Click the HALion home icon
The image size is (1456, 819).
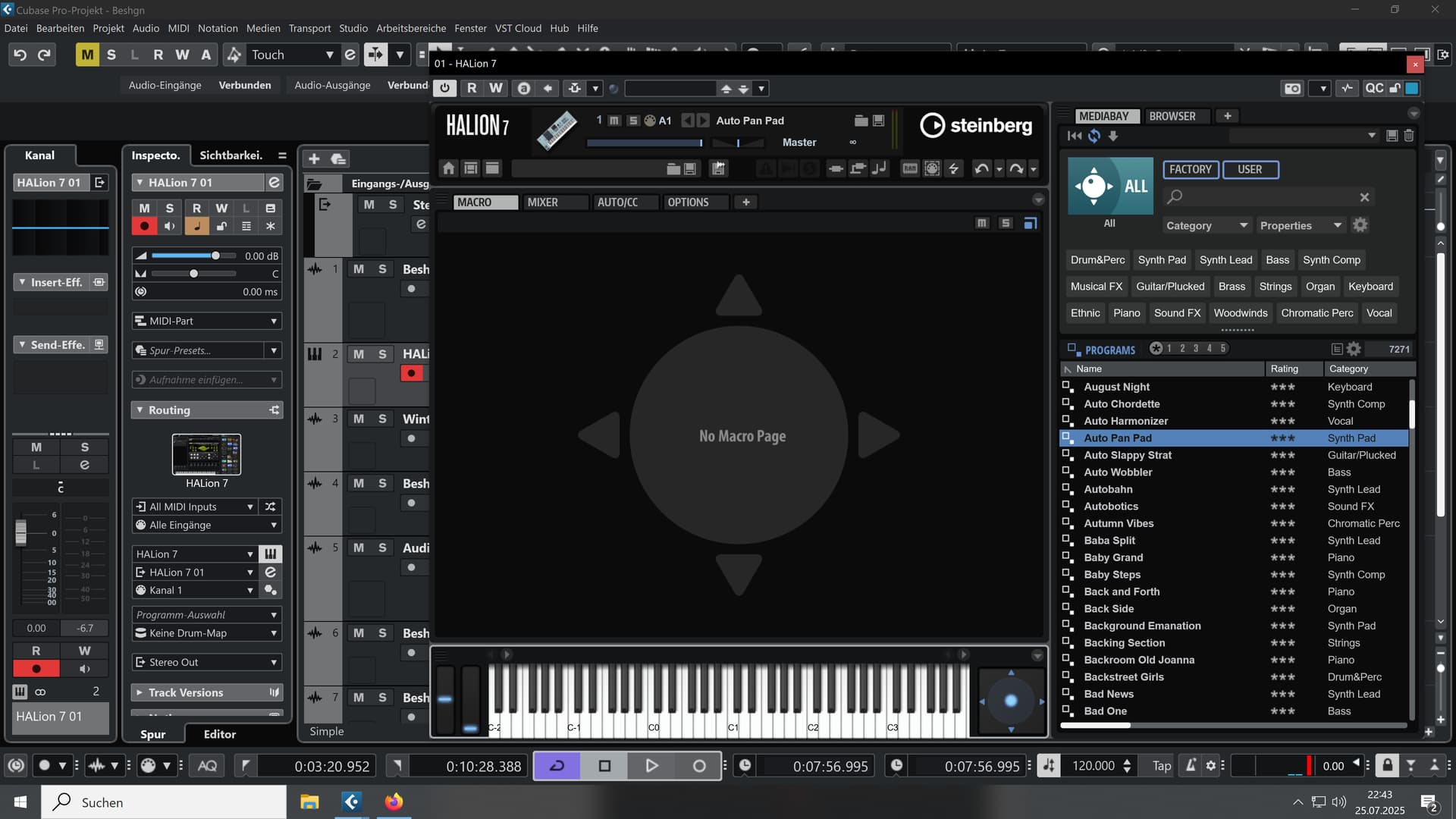click(448, 168)
